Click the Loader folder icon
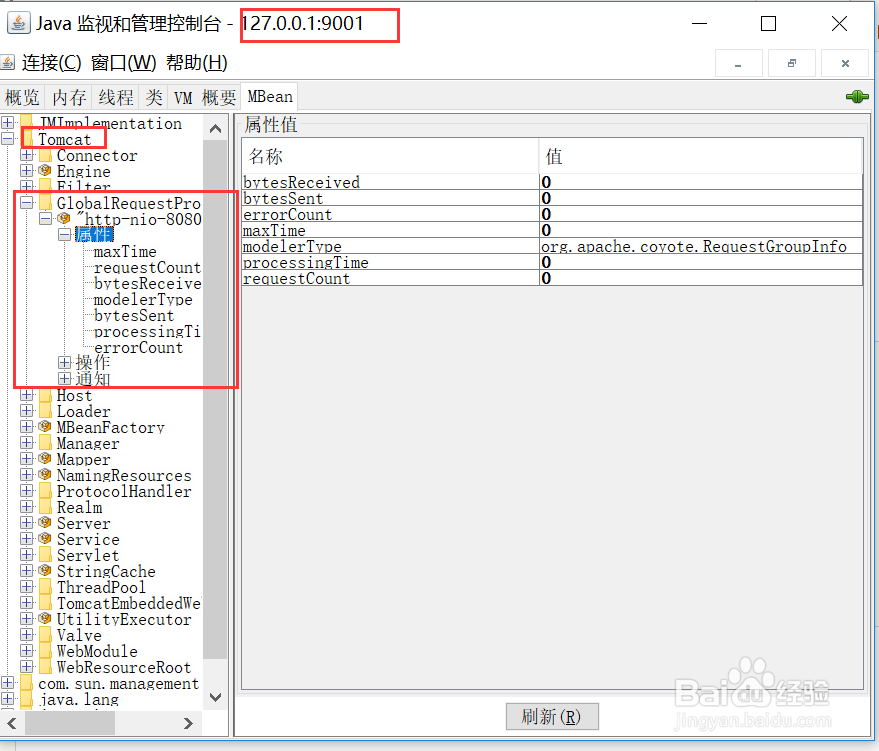879x751 pixels. [x=45, y=411]
